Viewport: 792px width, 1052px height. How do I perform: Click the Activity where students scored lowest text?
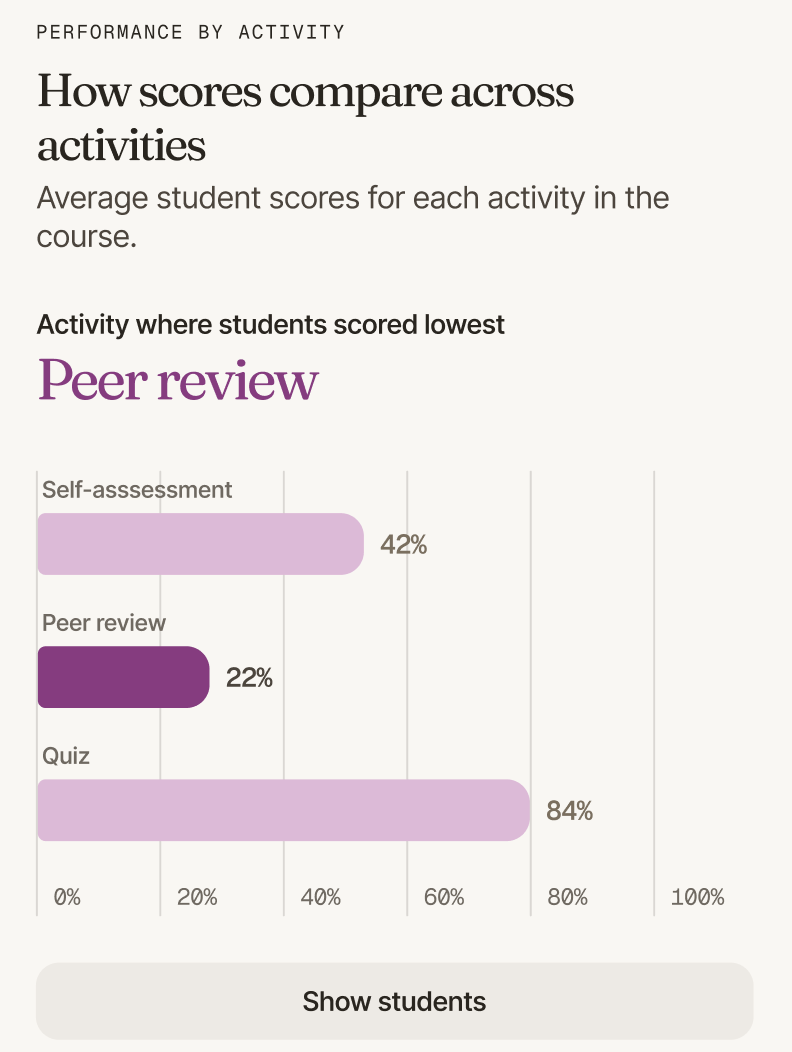270,325
